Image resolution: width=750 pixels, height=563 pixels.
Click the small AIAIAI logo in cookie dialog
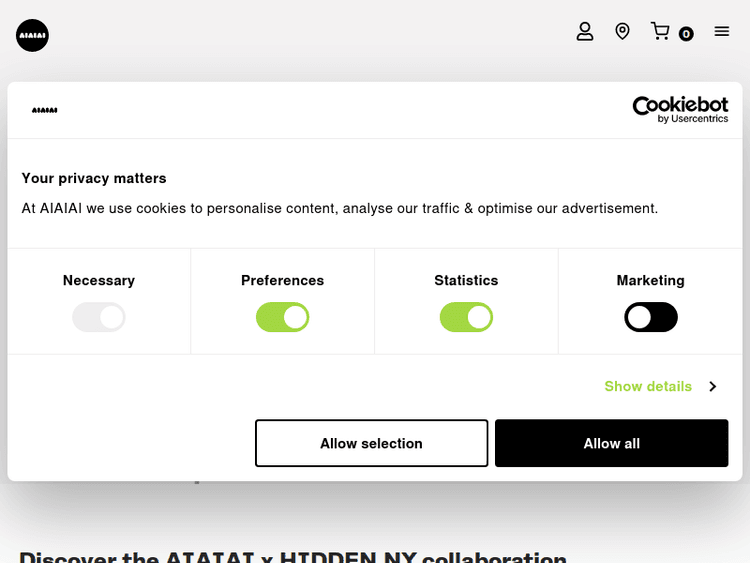tap(45, 110)
